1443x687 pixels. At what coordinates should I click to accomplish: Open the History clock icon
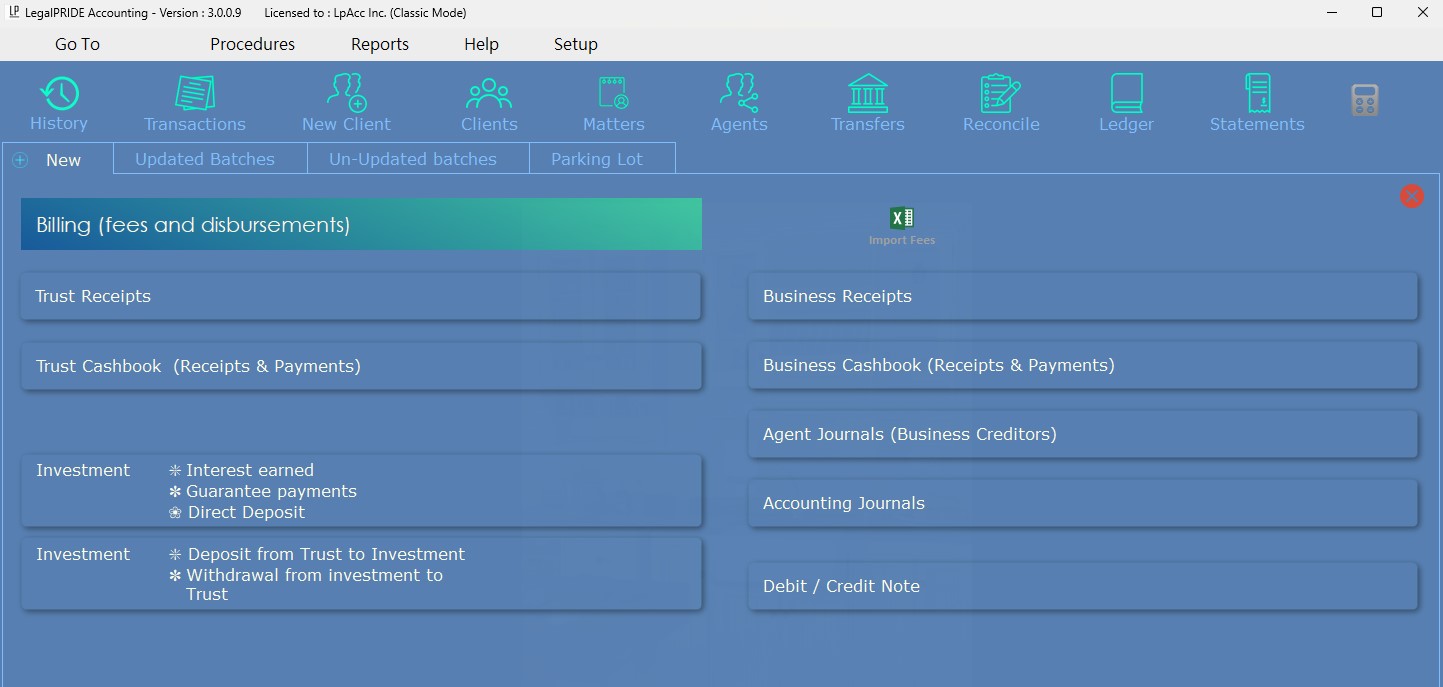pyautogui.click(x=59, y=94)
